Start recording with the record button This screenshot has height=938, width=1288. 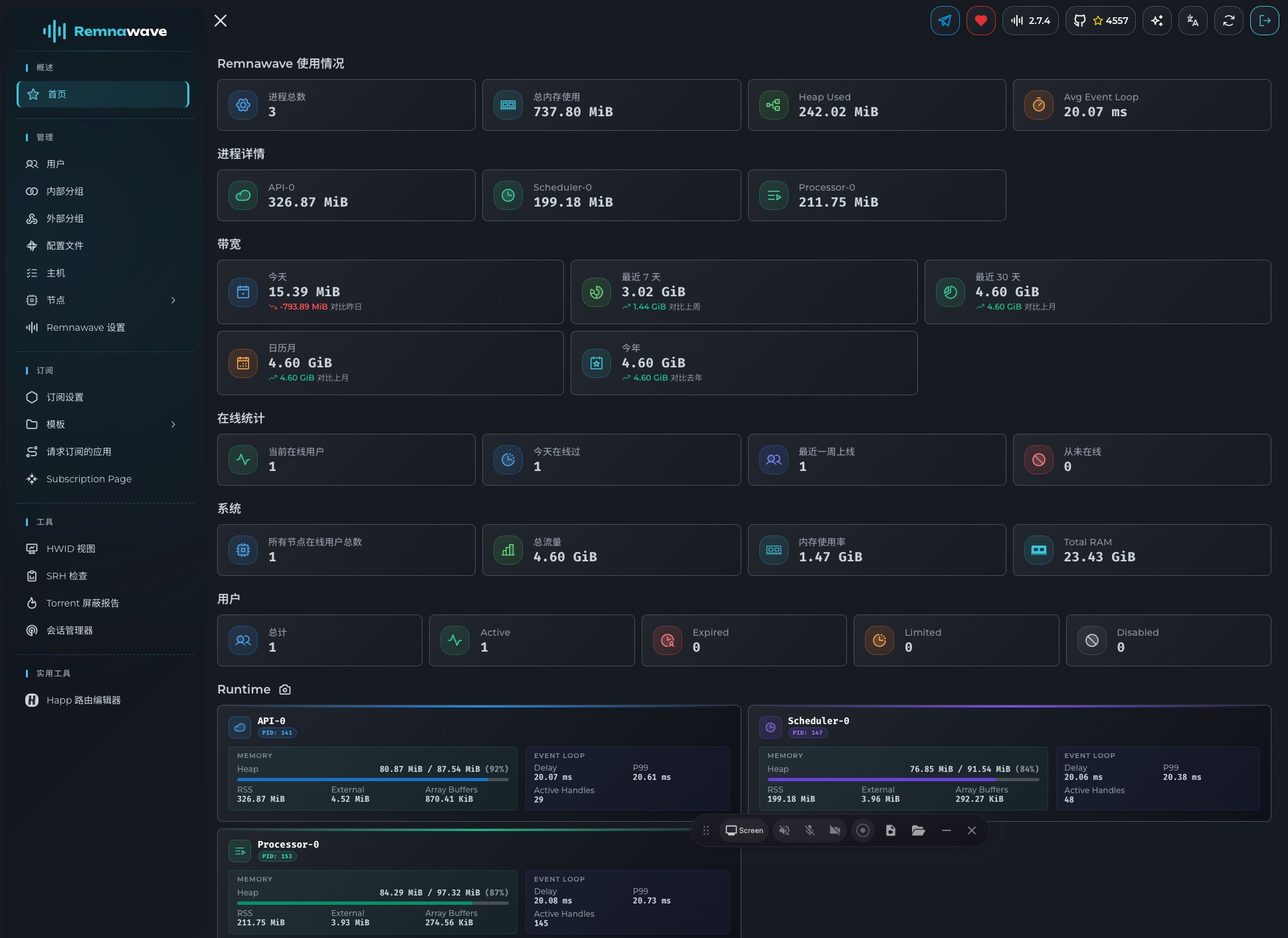(x=863, y=830)
